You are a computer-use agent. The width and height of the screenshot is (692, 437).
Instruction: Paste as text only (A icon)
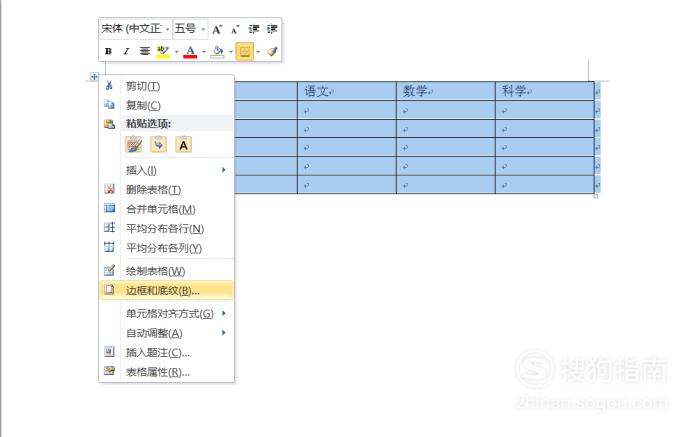pos(184,144)
